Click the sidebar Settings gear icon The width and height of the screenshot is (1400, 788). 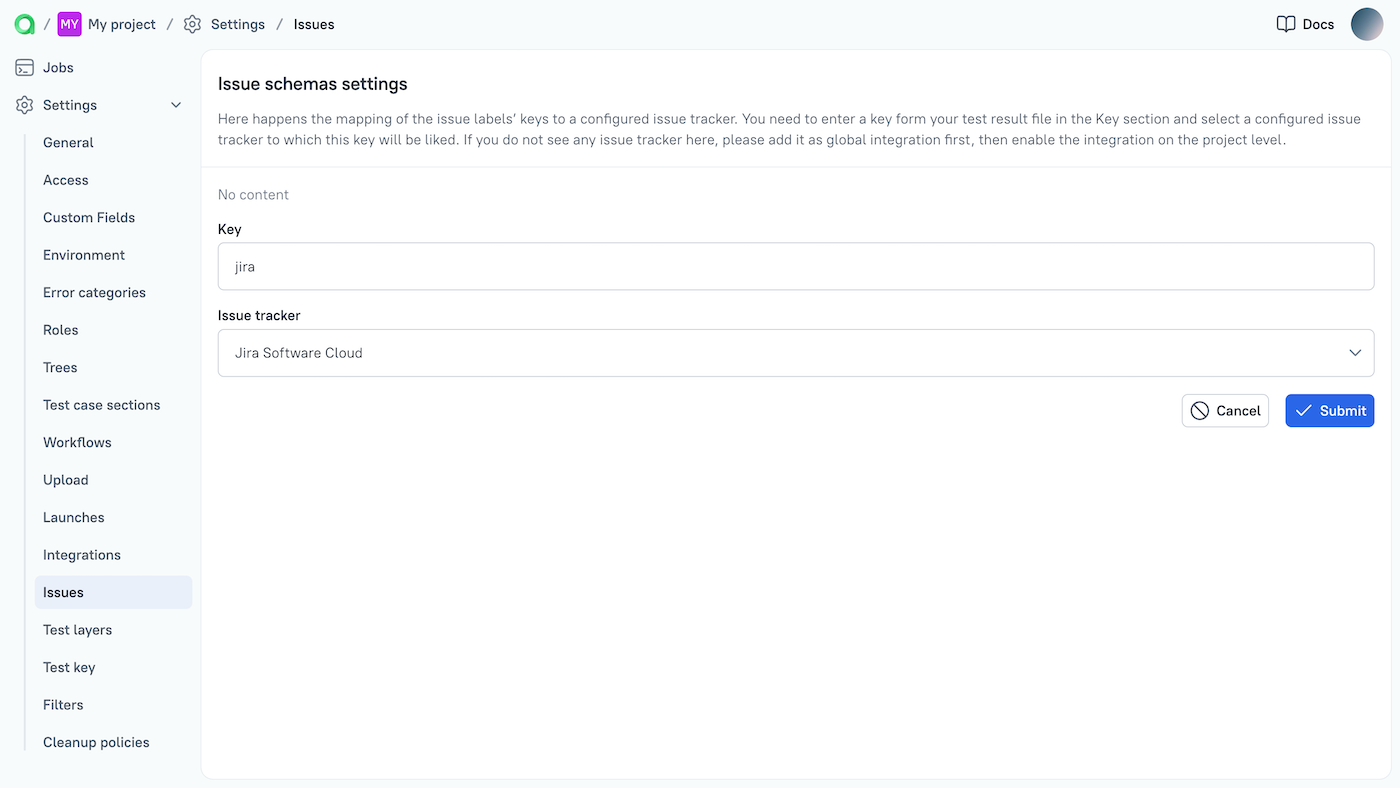(25, 105)
